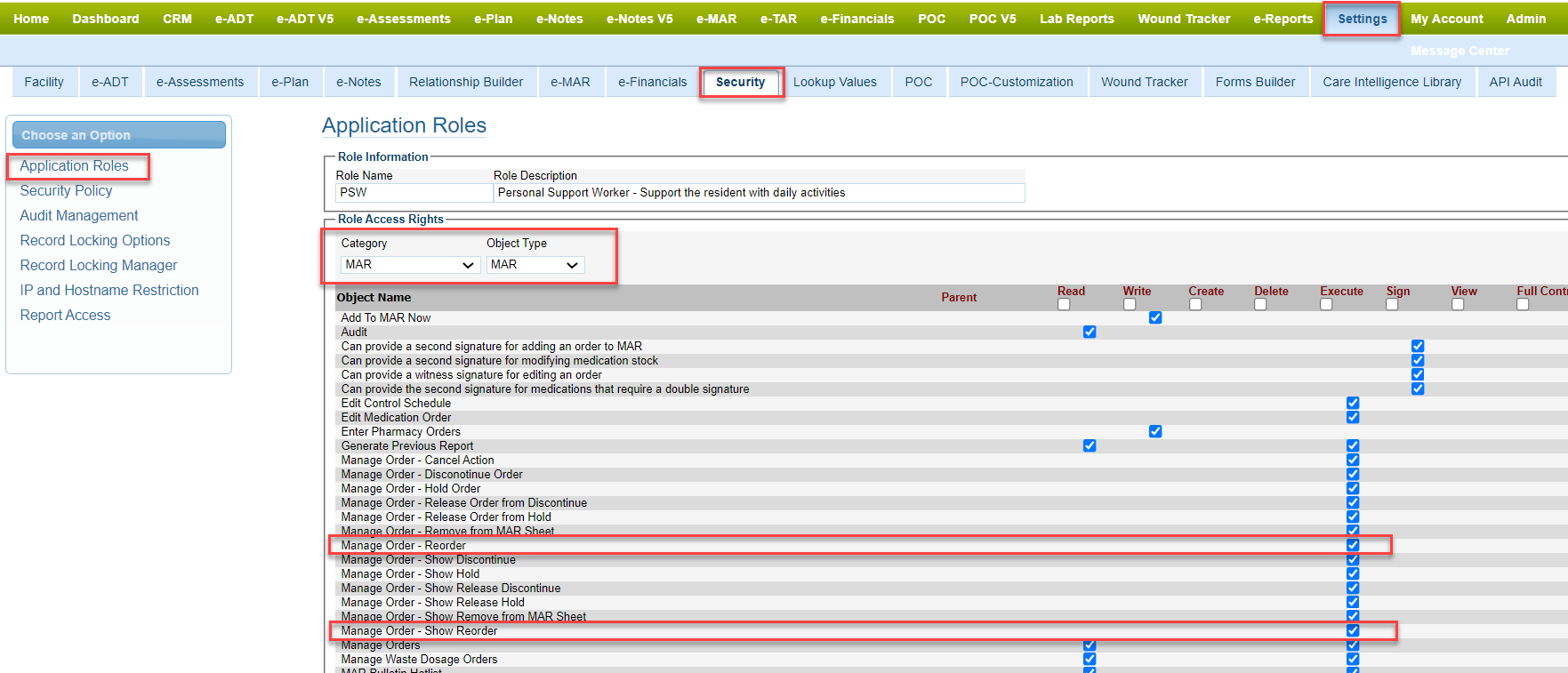Open the Object Type dropdown

click(x=535, y=265)
